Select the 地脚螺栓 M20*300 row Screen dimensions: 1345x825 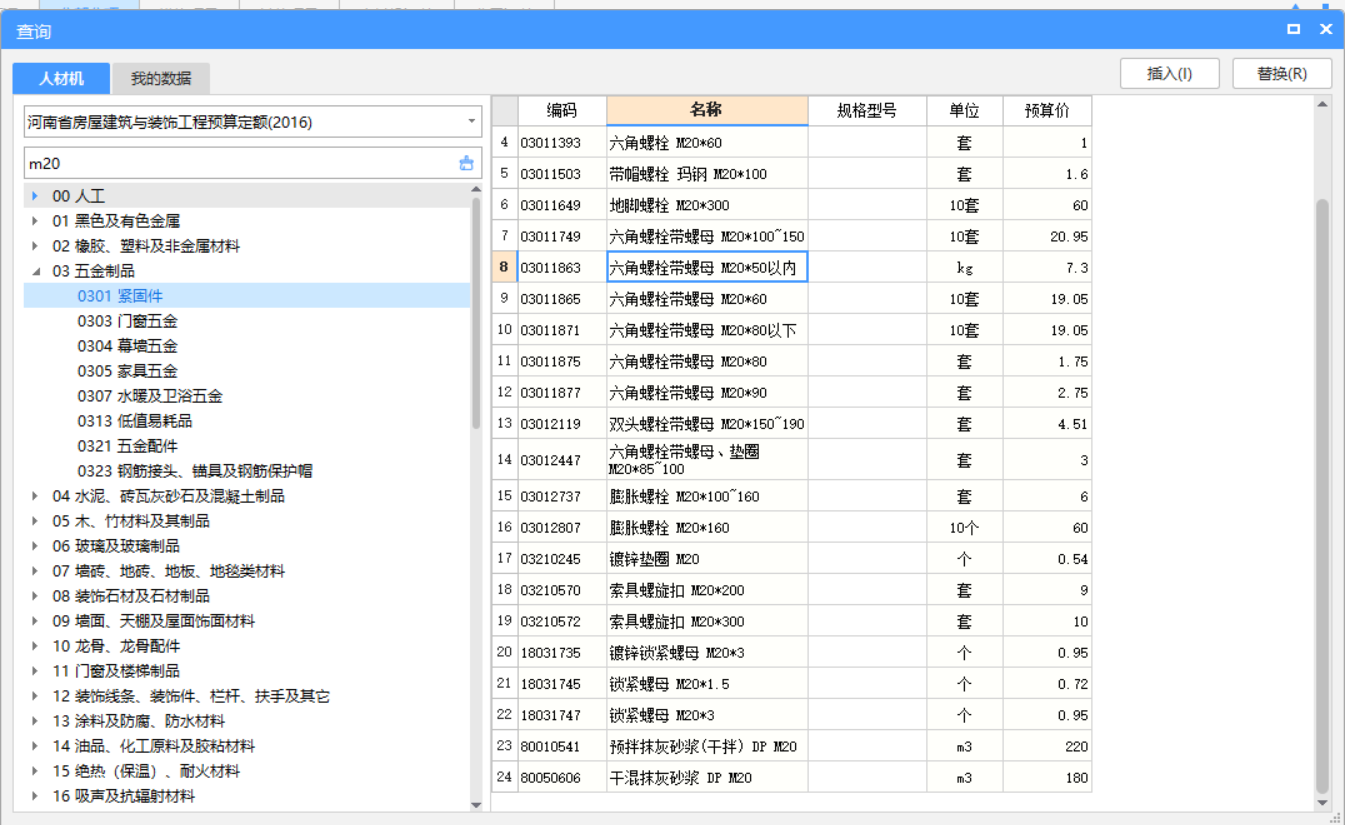point(791,205)
